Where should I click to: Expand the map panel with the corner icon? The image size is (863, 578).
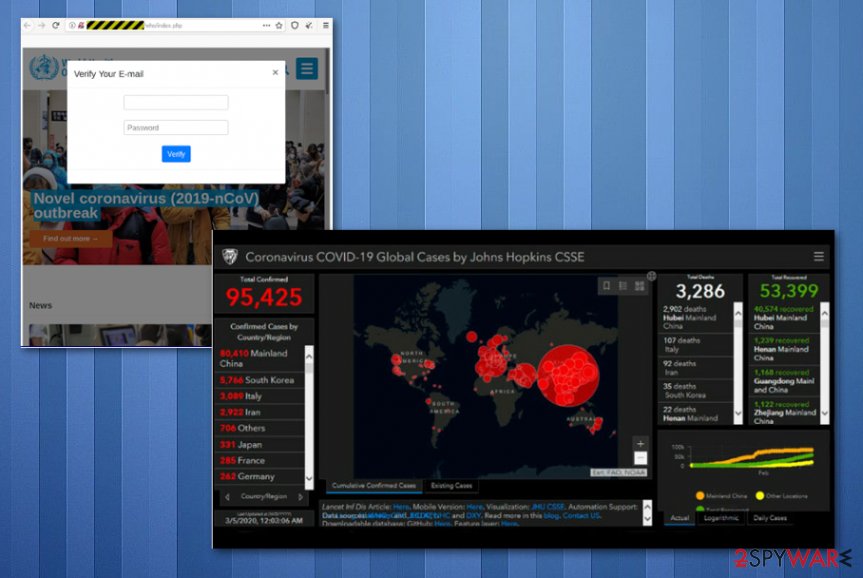652,276
